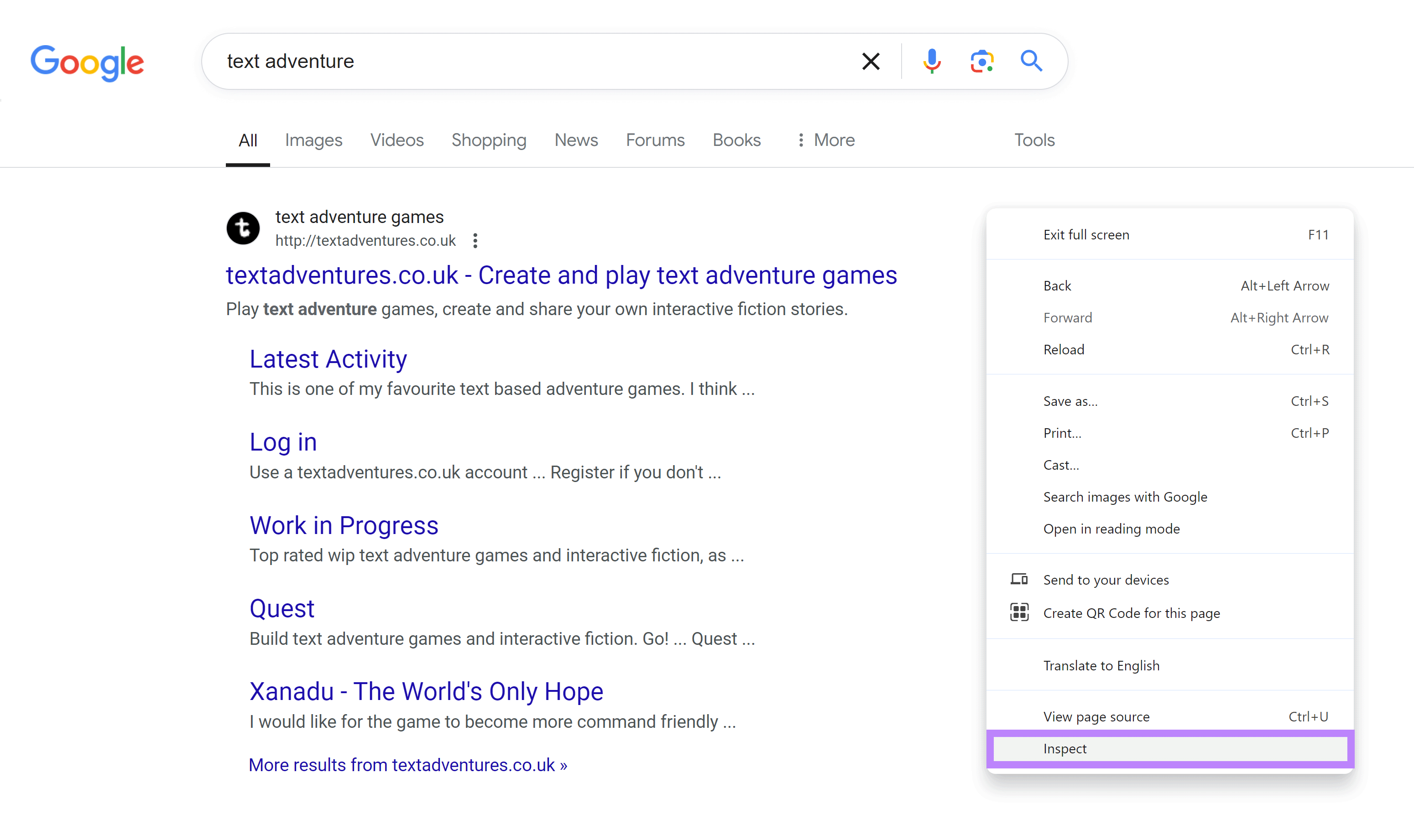This screenshot has height=840, width=1414.
Task: Open the Xanadu - The World's Only Hope result
Action: (426, 690)
